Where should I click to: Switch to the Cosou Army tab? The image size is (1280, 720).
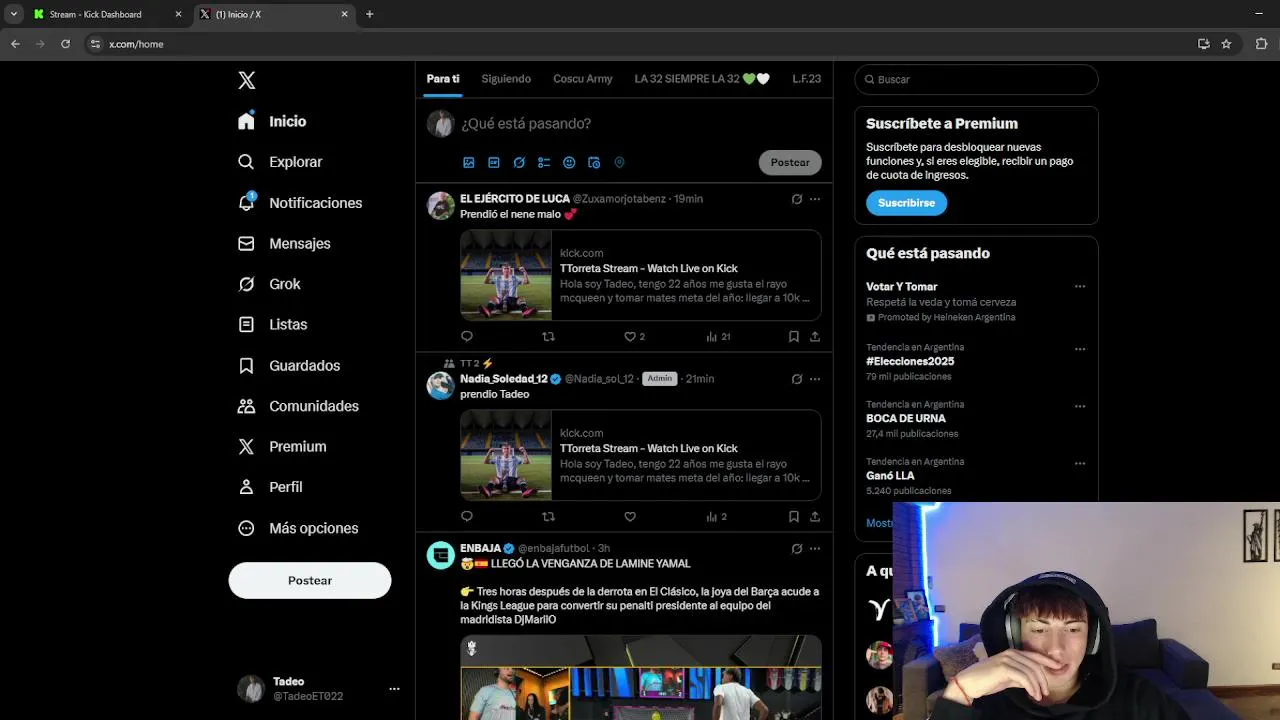[x=582, y=79]
